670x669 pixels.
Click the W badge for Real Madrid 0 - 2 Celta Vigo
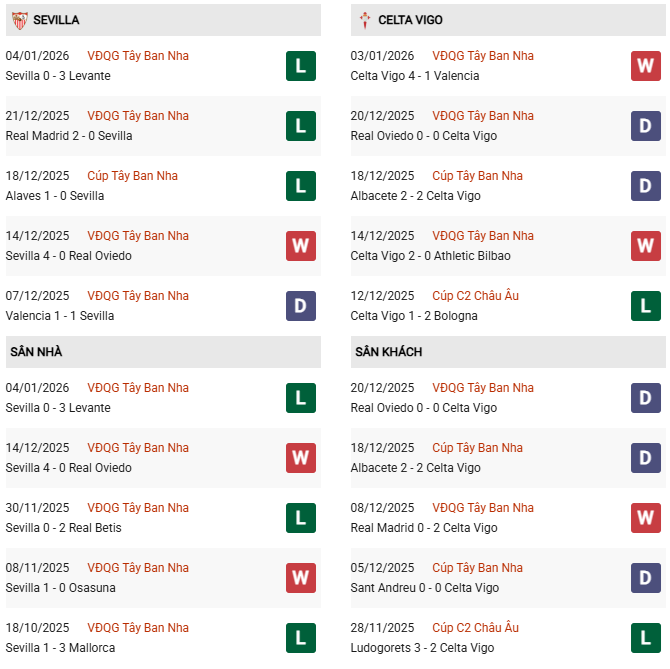tap(646, 518)
